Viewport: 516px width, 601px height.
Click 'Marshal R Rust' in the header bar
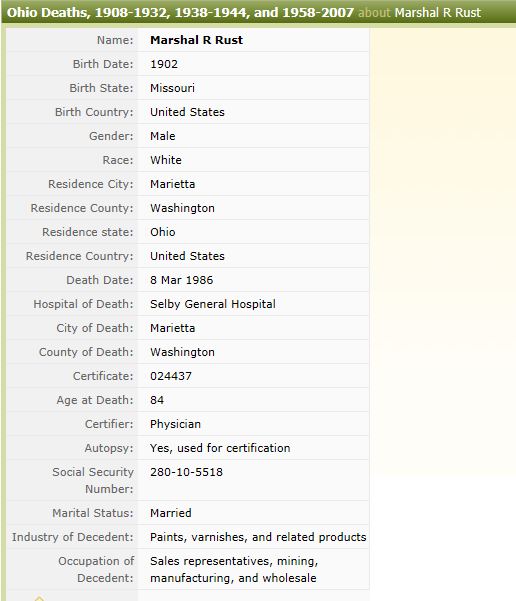(438, 13)
